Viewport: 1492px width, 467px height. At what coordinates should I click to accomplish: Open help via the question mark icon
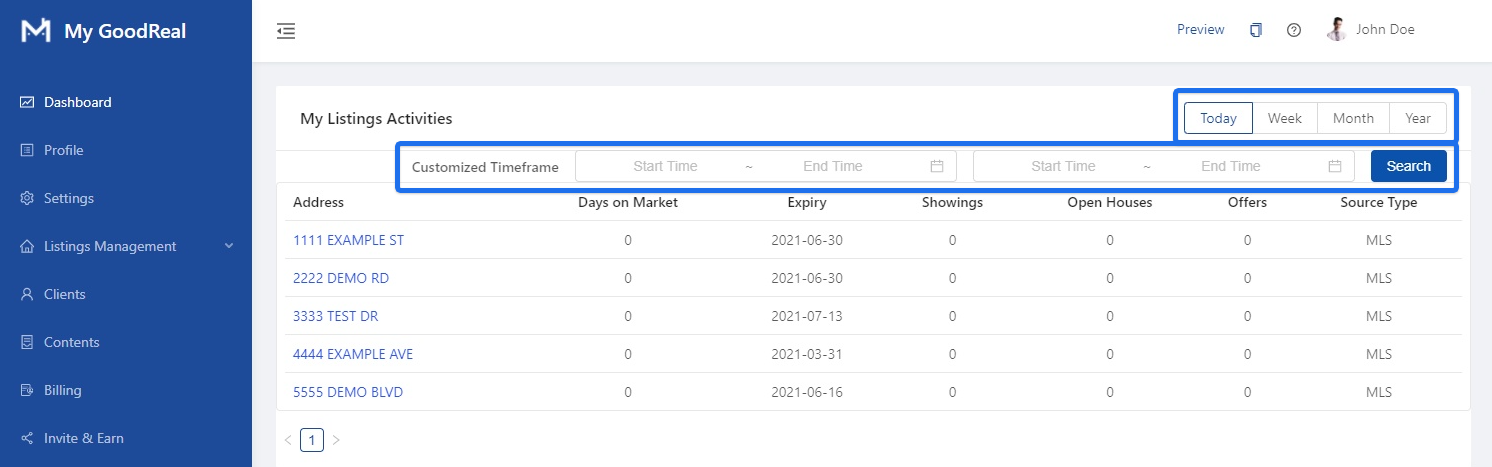(x=1293, y=30)
